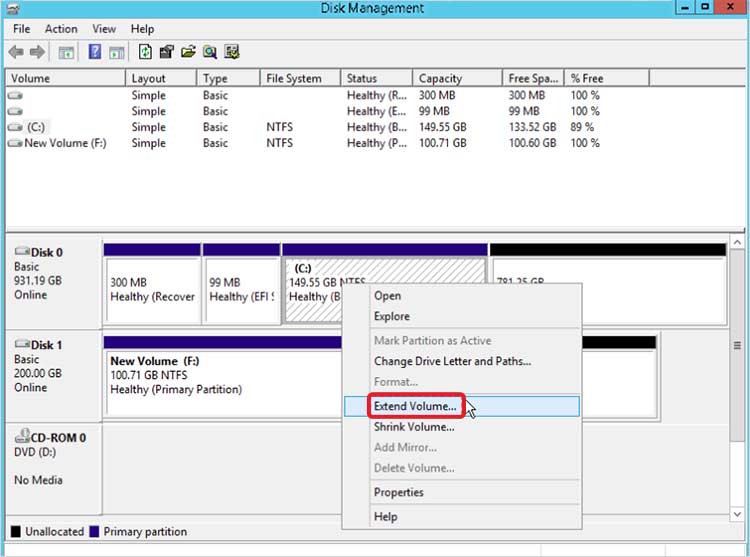Image resolution: width=750 pixels, height=557 pixels.
Task: Click the checklist settings toolbar icon
Action: tap(232, 52)
